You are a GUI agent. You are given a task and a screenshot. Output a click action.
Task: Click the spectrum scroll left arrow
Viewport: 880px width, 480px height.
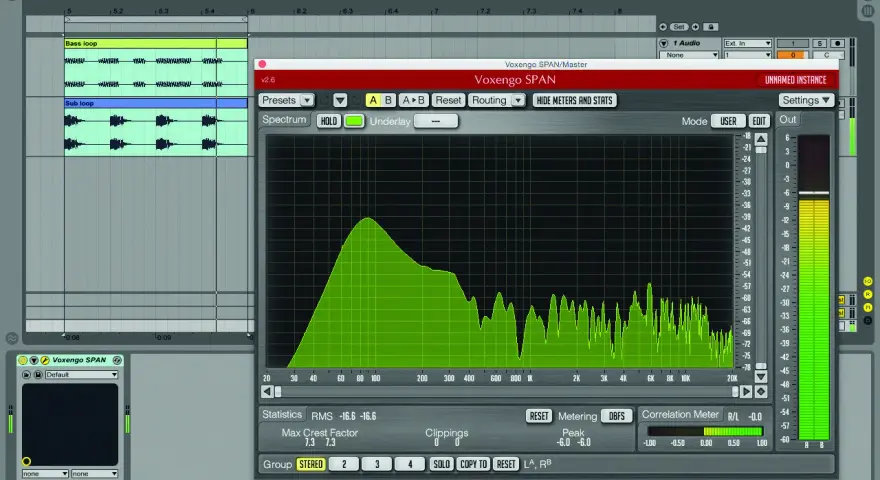pyautogui.click(x=267, y=392)
